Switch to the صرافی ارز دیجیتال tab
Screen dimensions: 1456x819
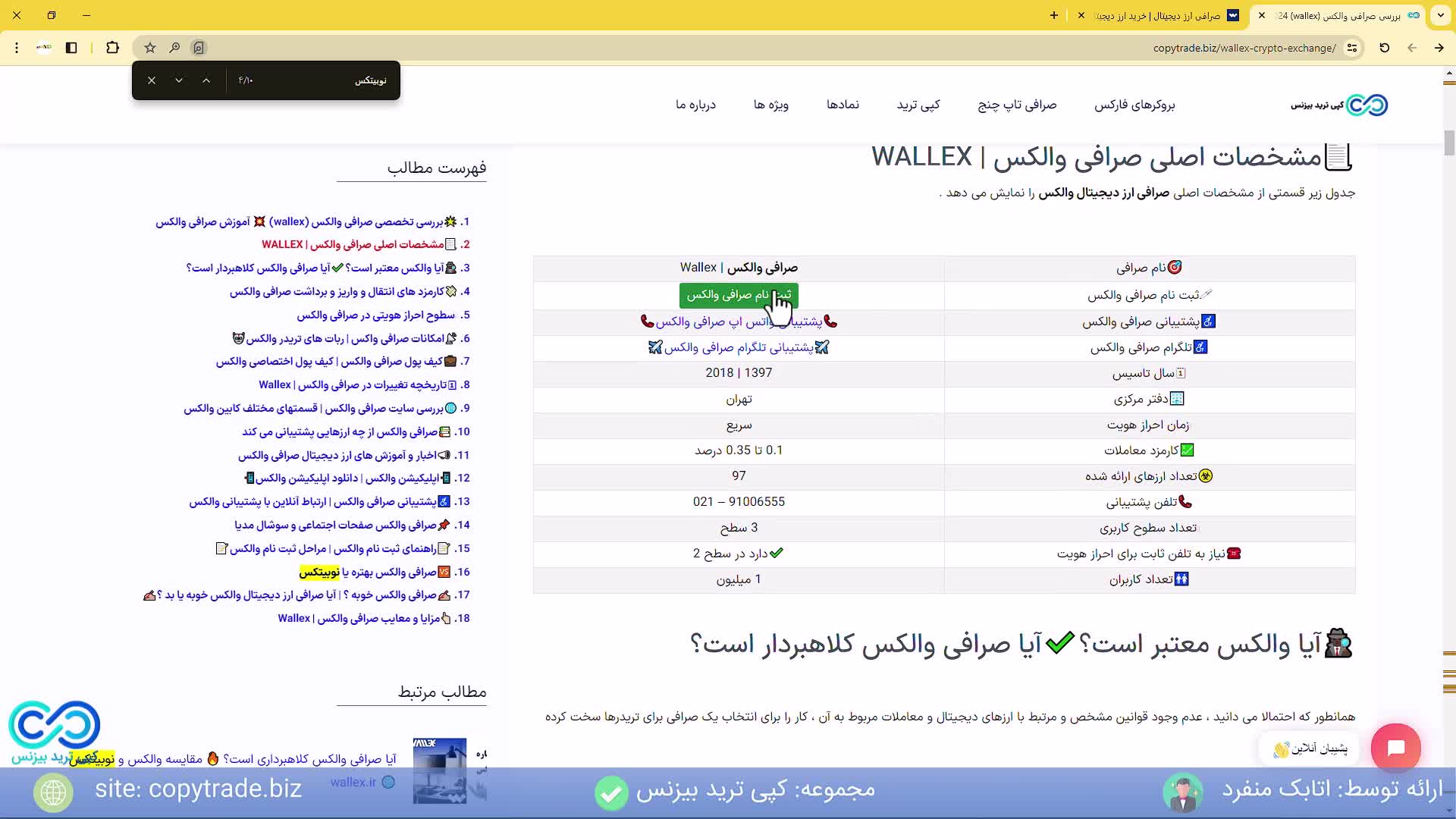tap(1160, 15)
